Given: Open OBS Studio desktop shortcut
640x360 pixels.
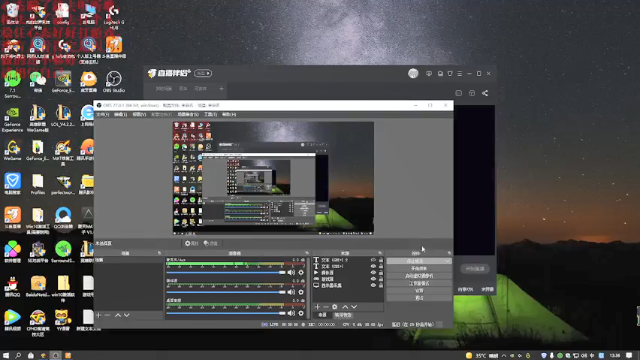Looking at the screenshot, I should (113, 82).
